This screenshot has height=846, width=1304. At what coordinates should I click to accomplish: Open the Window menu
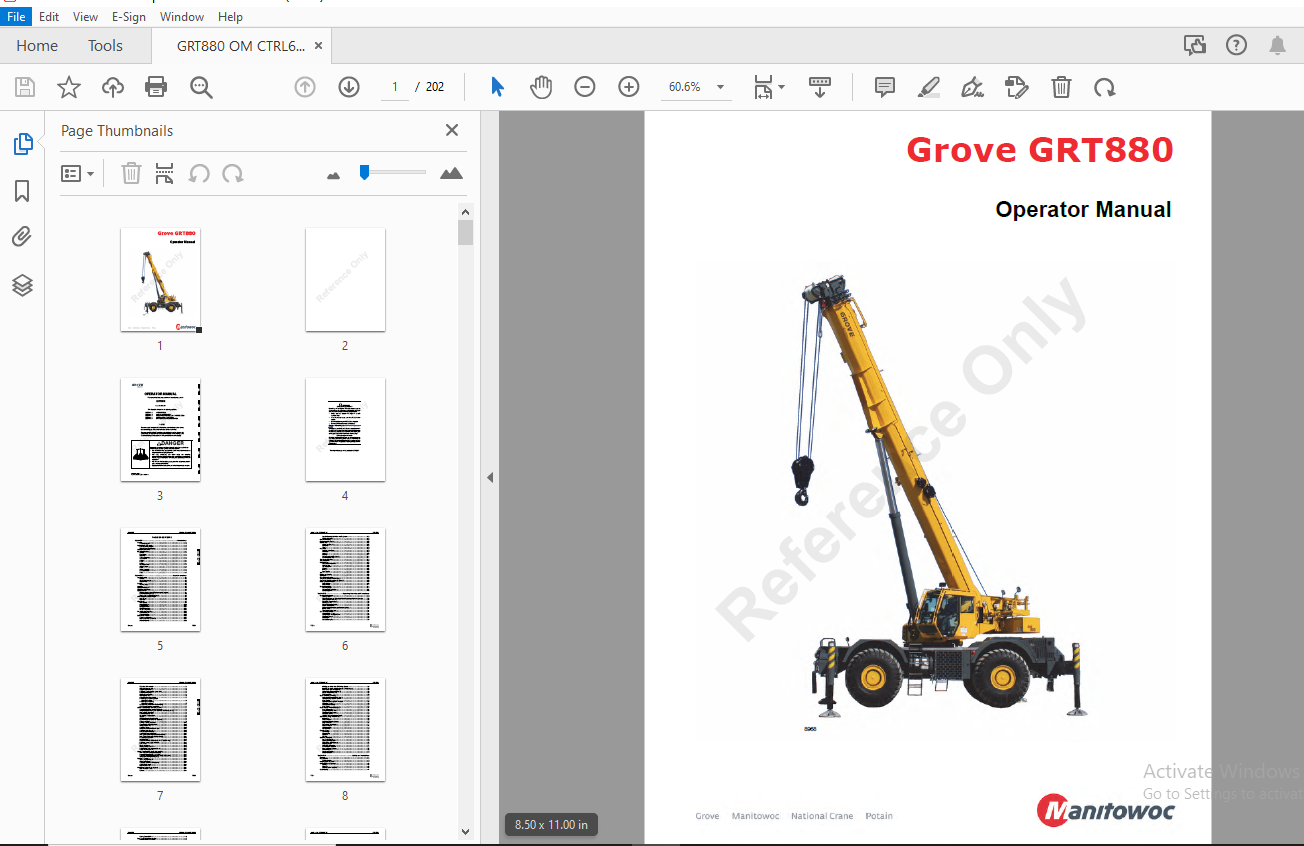(x=182, y=17)
